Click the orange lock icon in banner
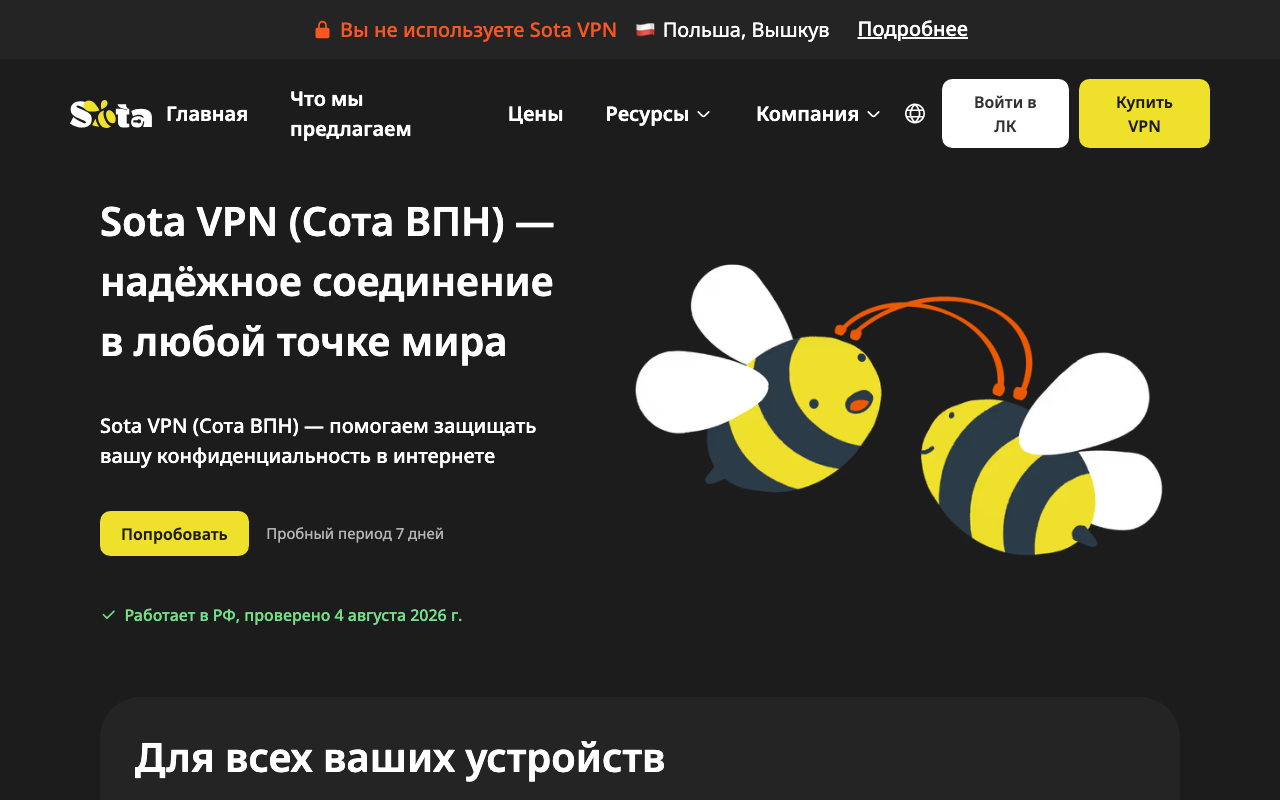The image size is (1280, 800). coord(322,30)
